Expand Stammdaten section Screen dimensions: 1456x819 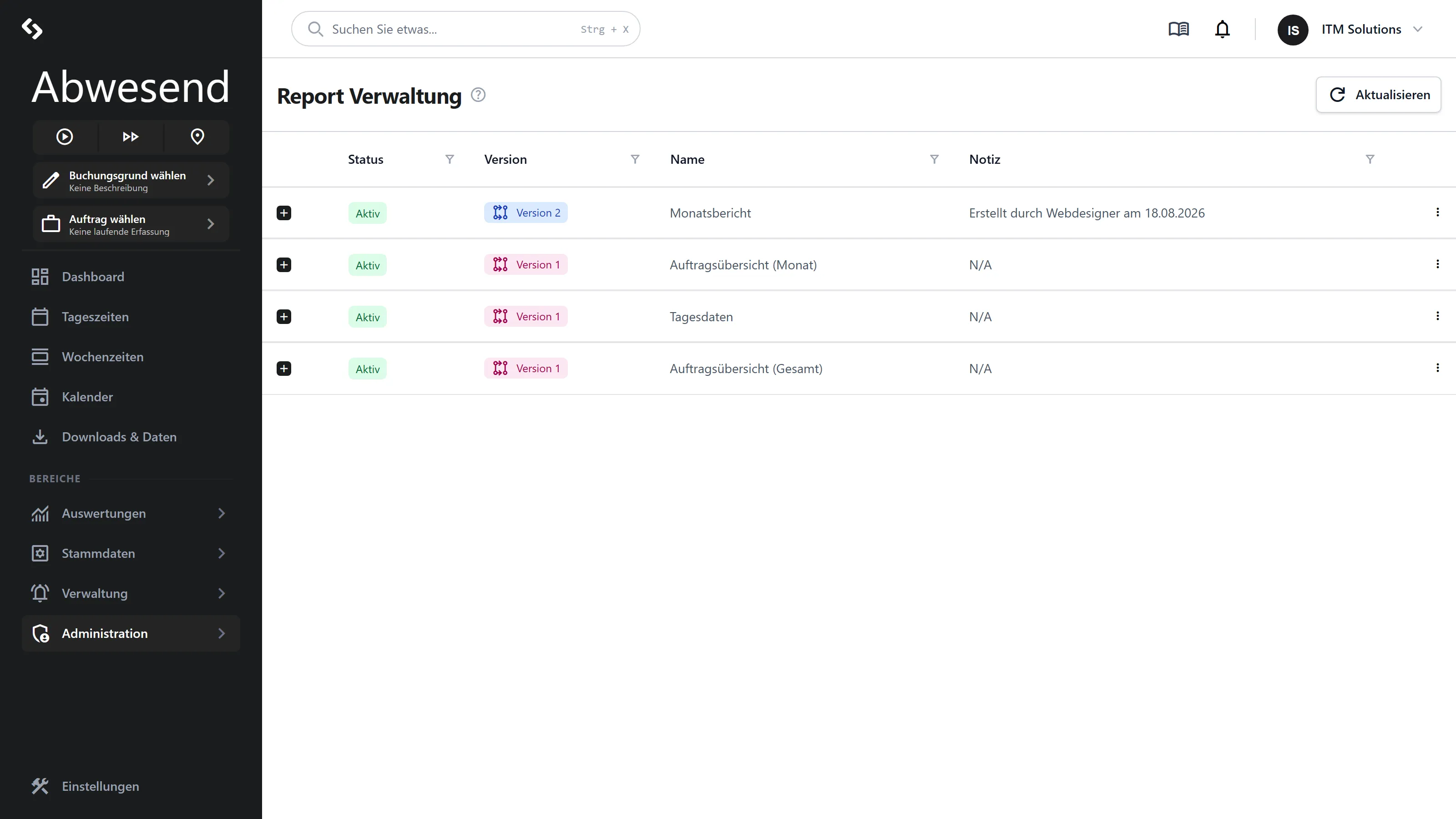131,554
